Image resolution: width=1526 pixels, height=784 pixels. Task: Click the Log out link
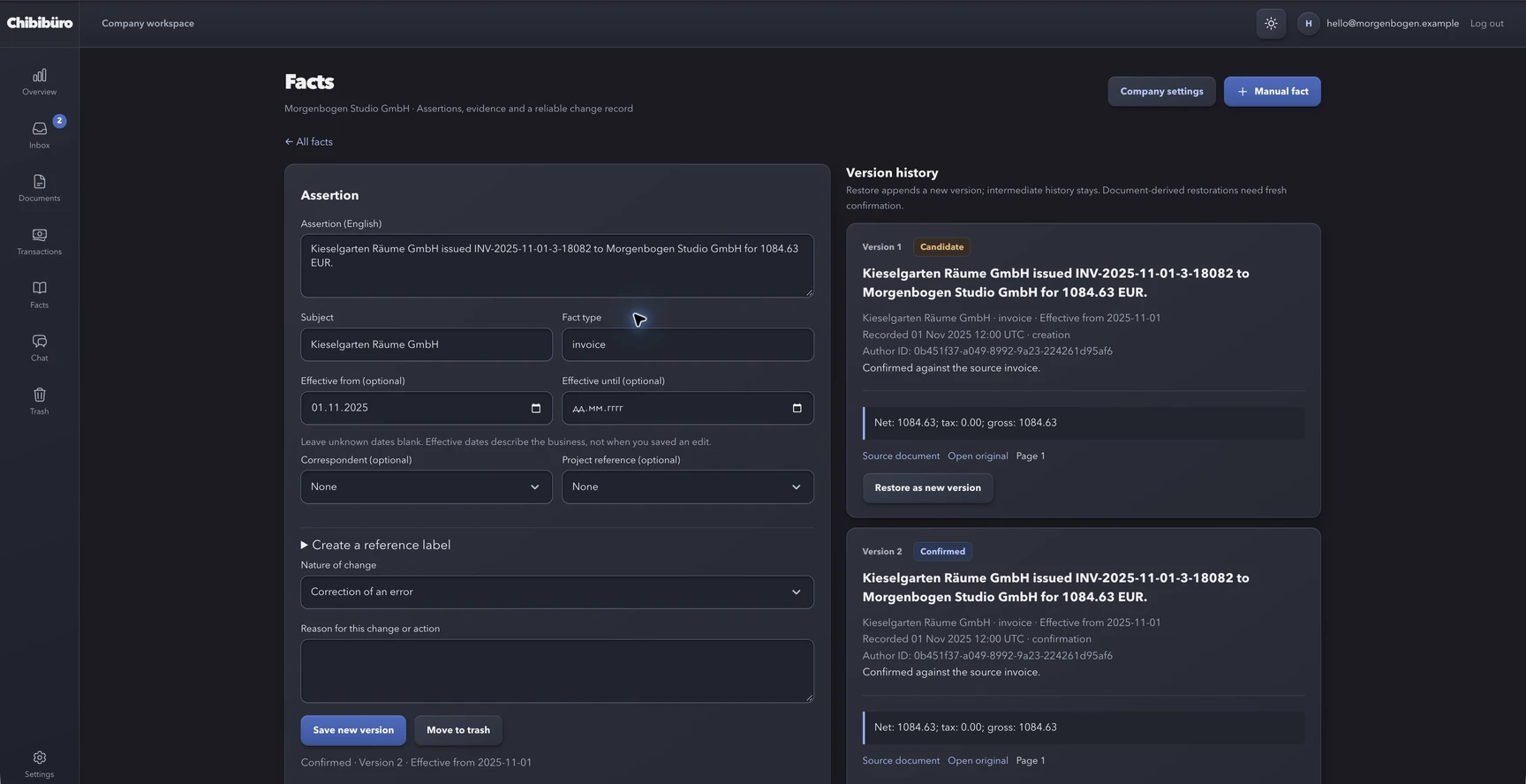[1486, 24]
